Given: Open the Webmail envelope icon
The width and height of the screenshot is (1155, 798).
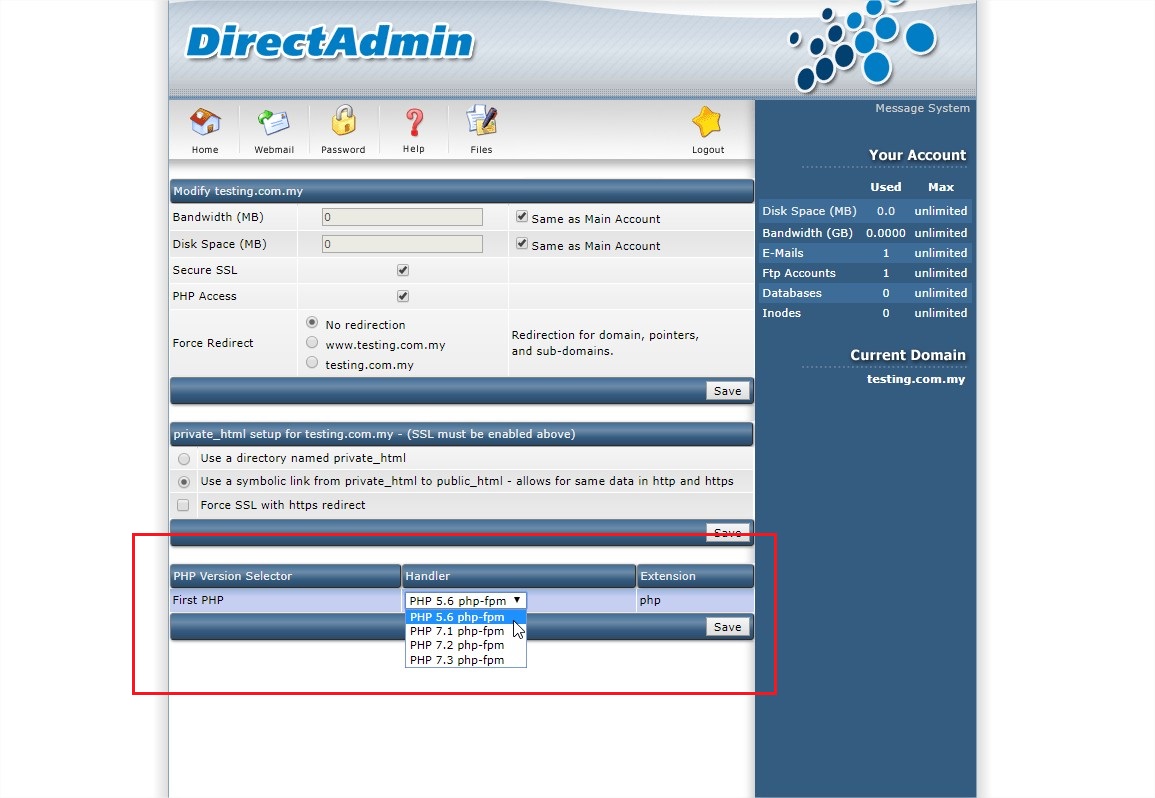Looking at the screenshot, I should [273, 122].
